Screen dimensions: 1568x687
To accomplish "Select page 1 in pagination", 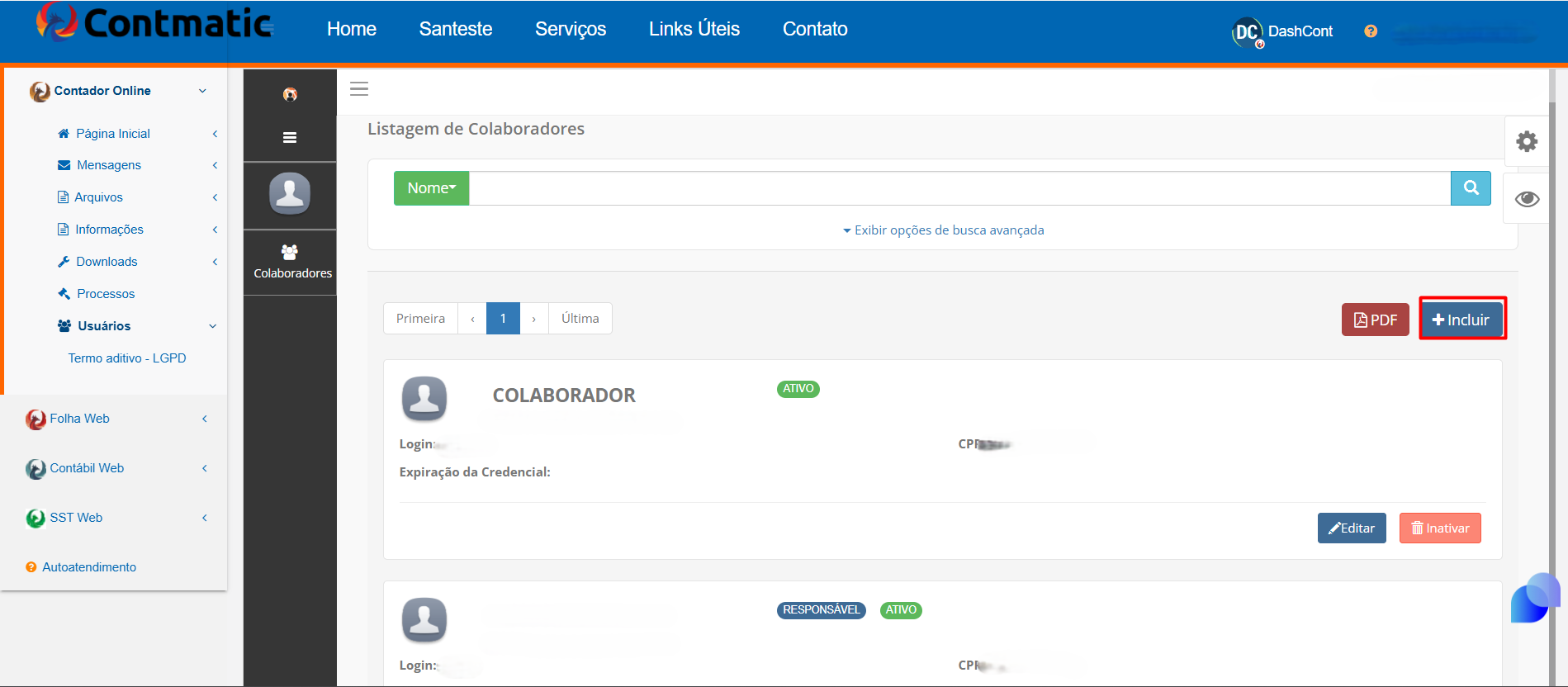I will (x=503, y=319).
